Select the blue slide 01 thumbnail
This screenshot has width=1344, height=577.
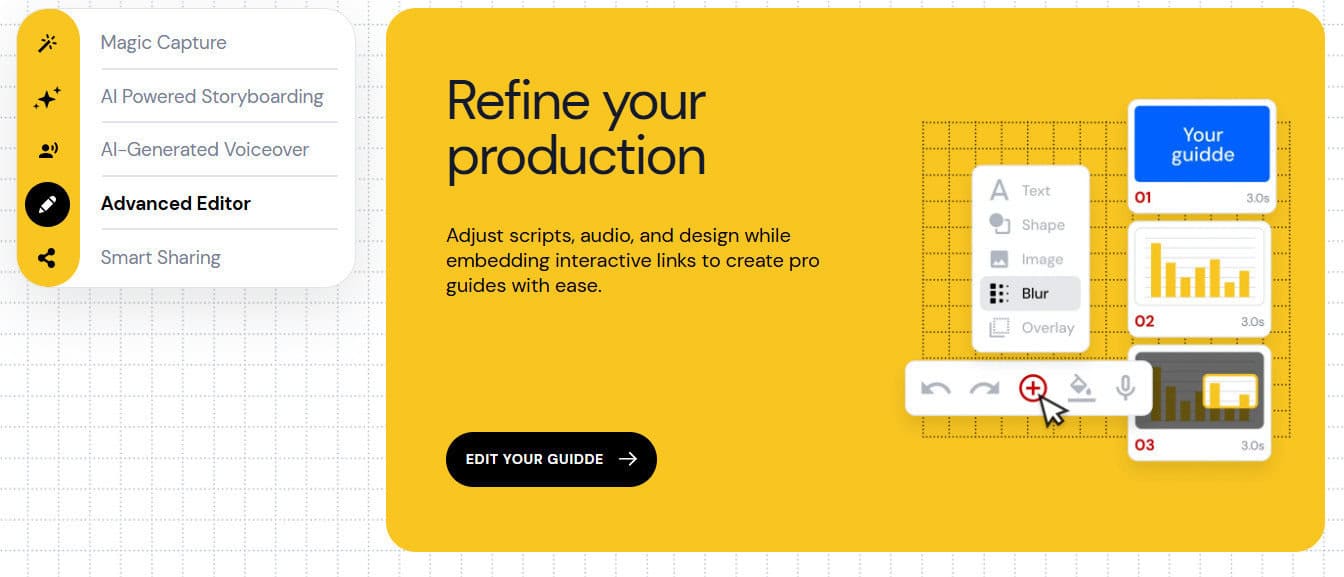point(1201,145)
